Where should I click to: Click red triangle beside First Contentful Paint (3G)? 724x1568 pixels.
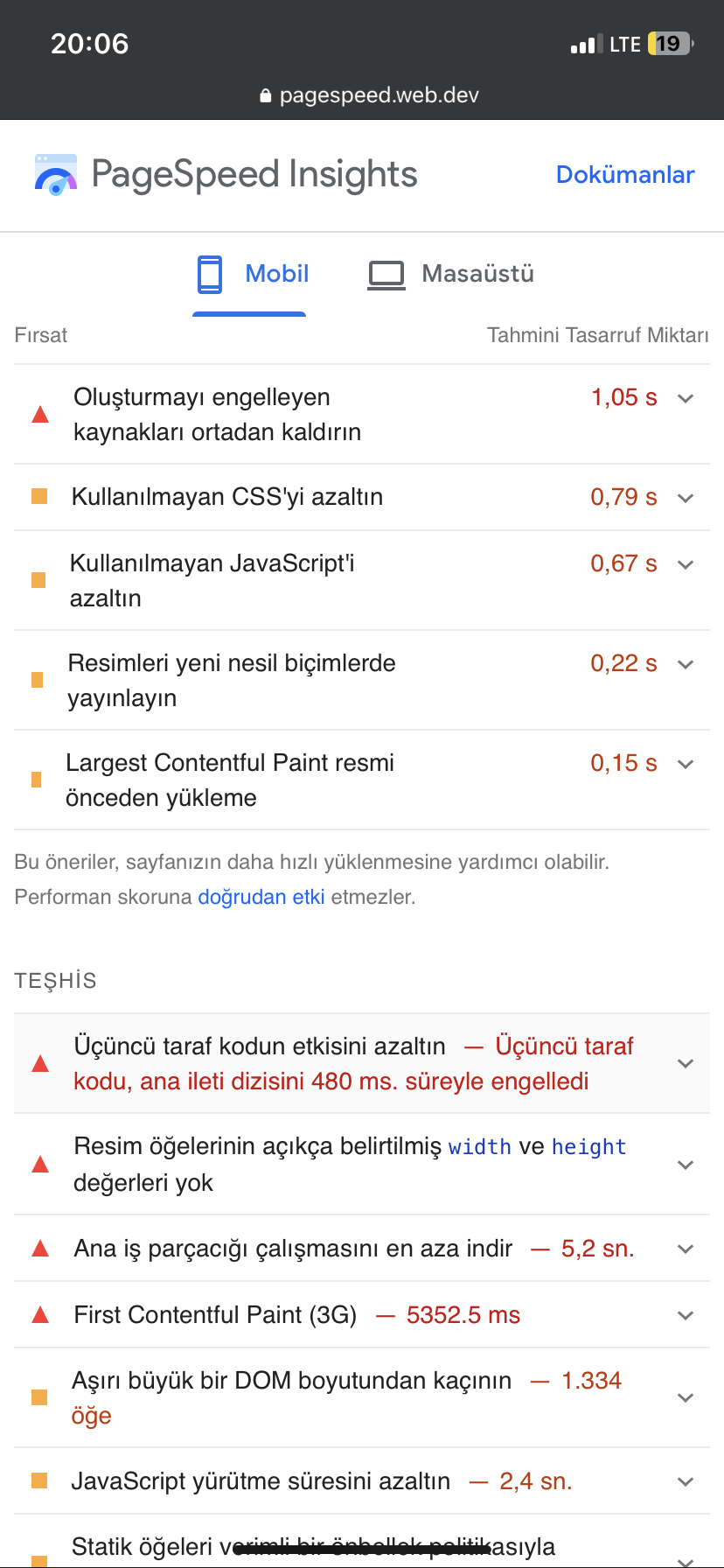40,1314
